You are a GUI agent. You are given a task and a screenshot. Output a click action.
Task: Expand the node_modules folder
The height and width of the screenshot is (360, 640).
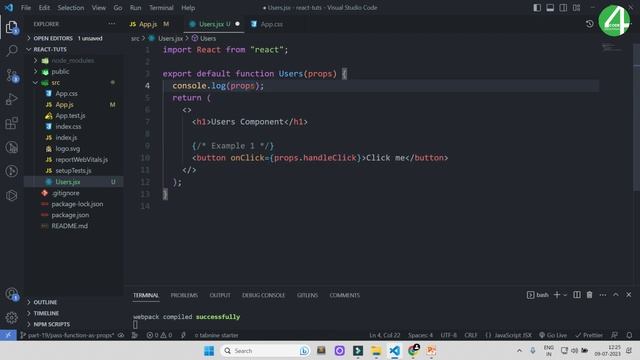click(73, 60)
